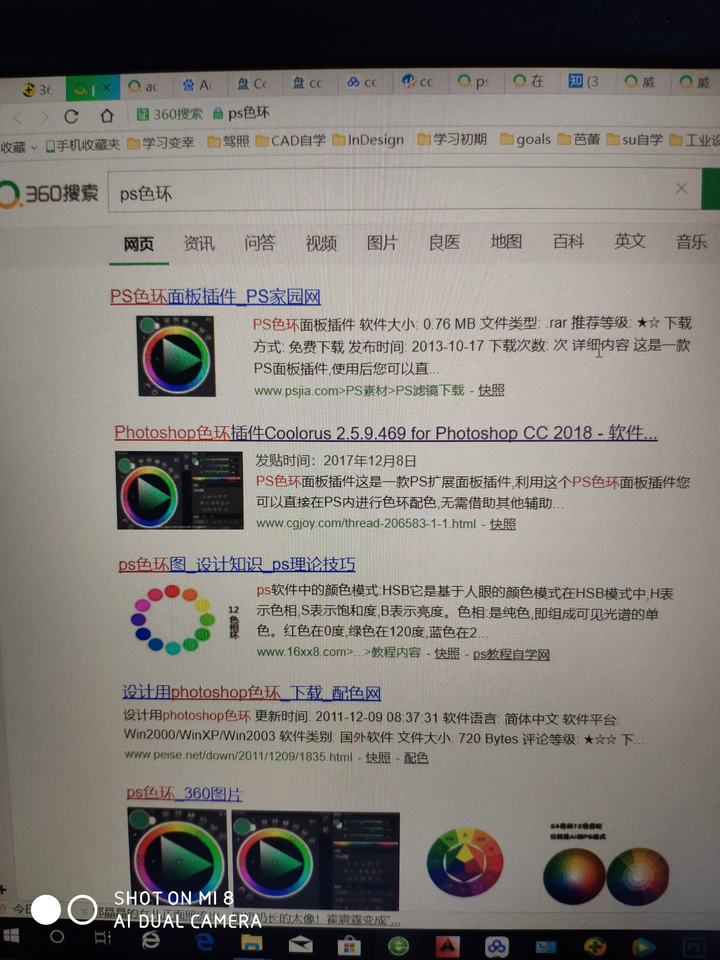
Task: Open the 芭蕾 bookmark folder
Action: point(579,139)
